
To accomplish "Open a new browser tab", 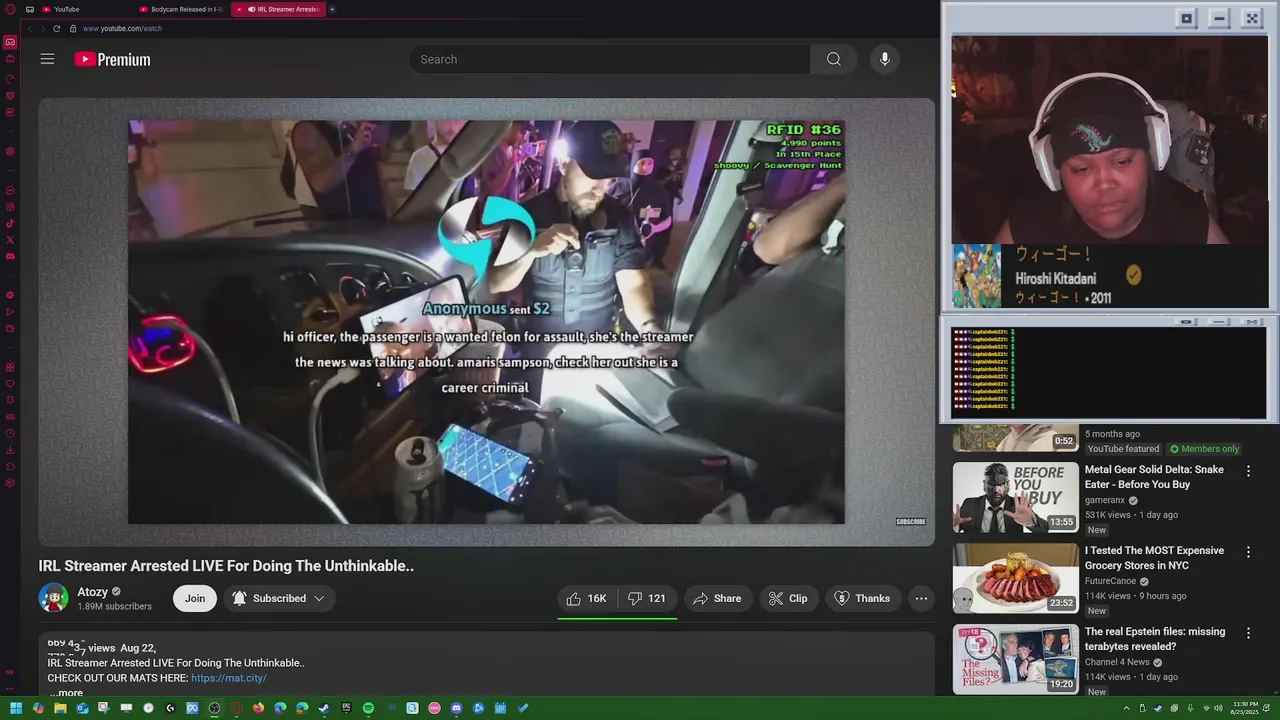I will 332,9.
